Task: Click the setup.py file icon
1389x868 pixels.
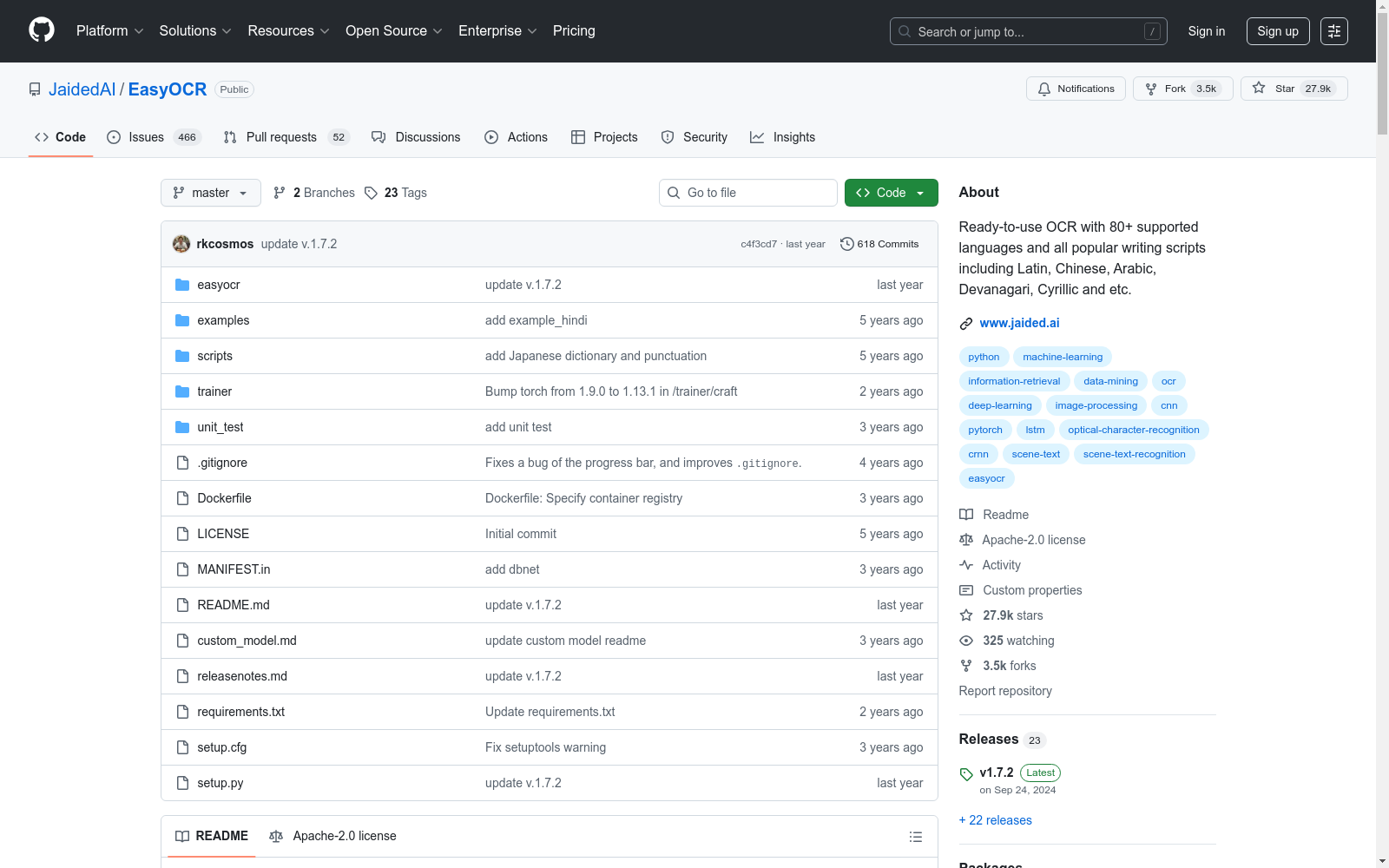Action: [182, 783]
